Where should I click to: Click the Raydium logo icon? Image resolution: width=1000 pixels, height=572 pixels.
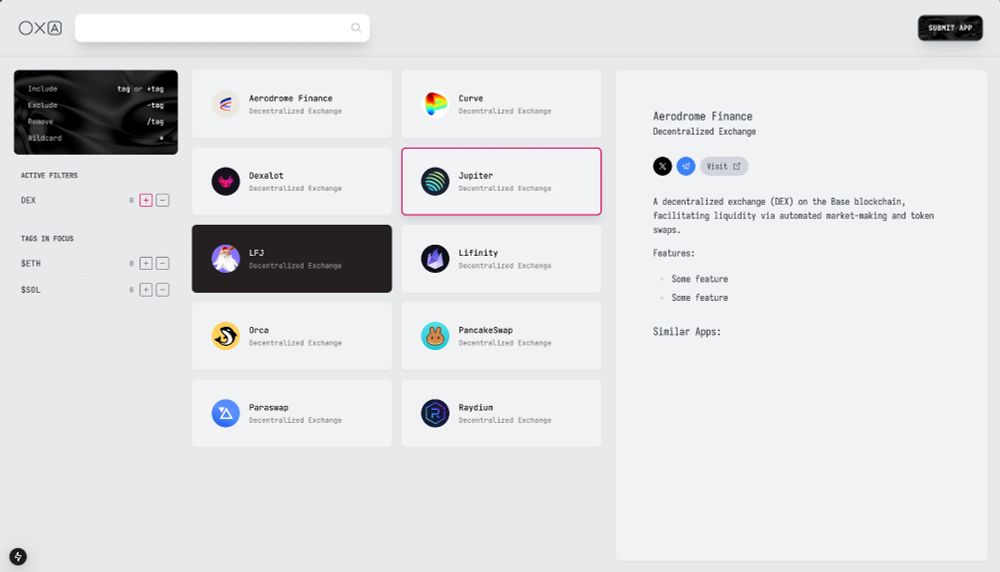pos(435,413)
